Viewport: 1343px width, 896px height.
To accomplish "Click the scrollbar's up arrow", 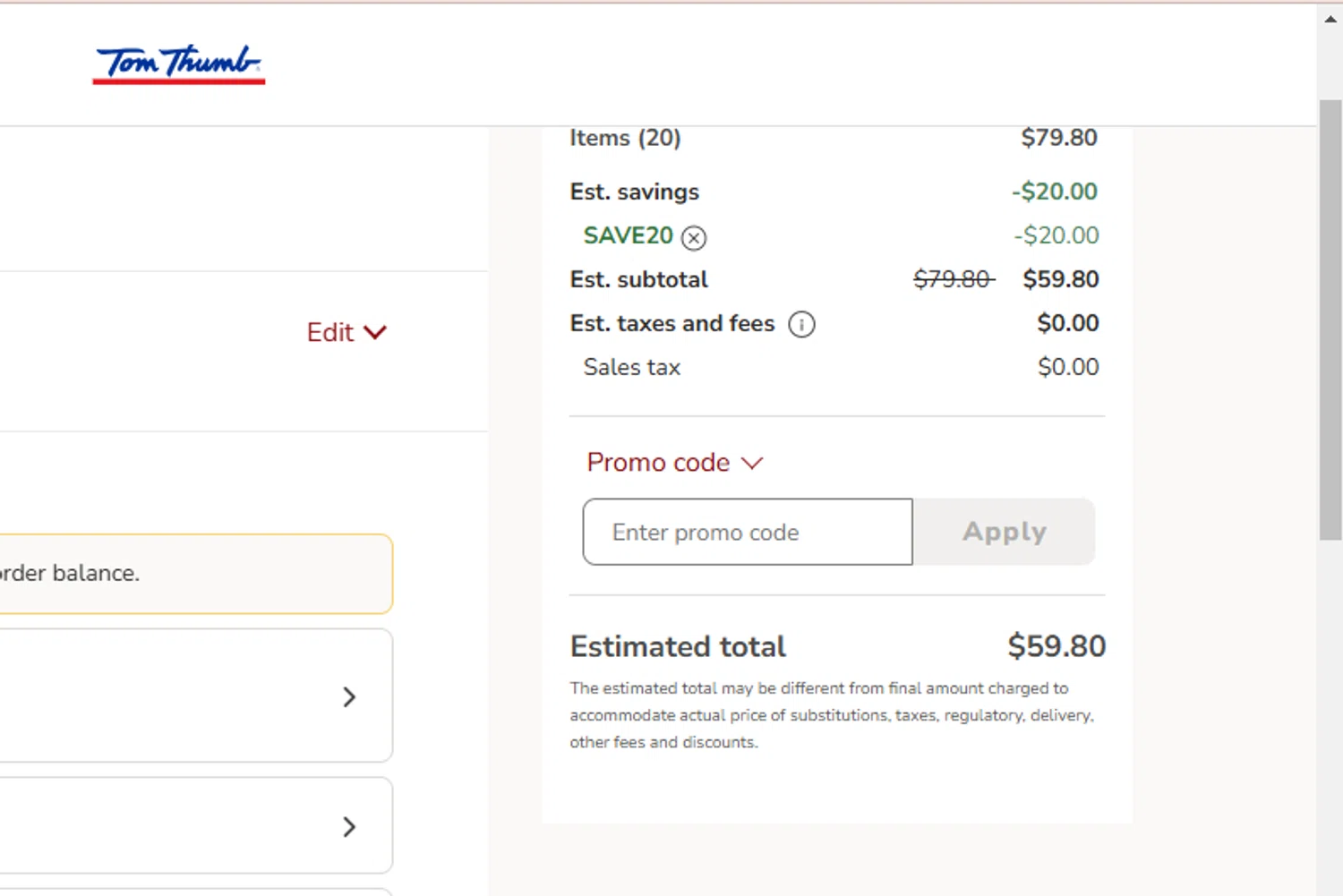I will pos(1330,19).
